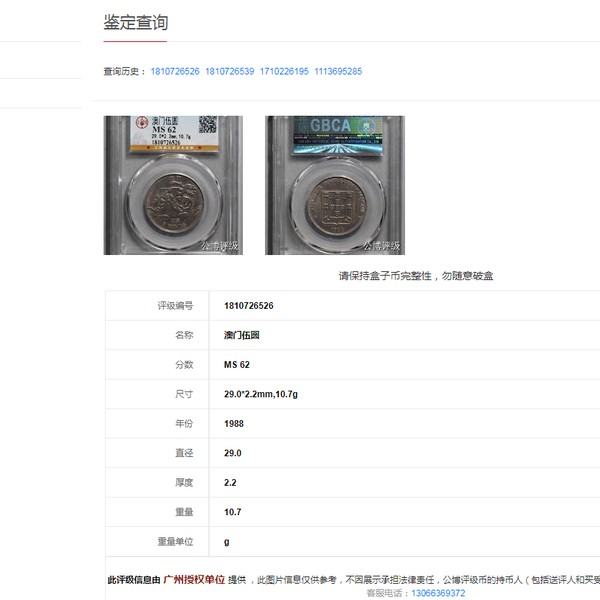Select the 尺寸 row label
Screen dimensions: 600x600
coord(184,394)
